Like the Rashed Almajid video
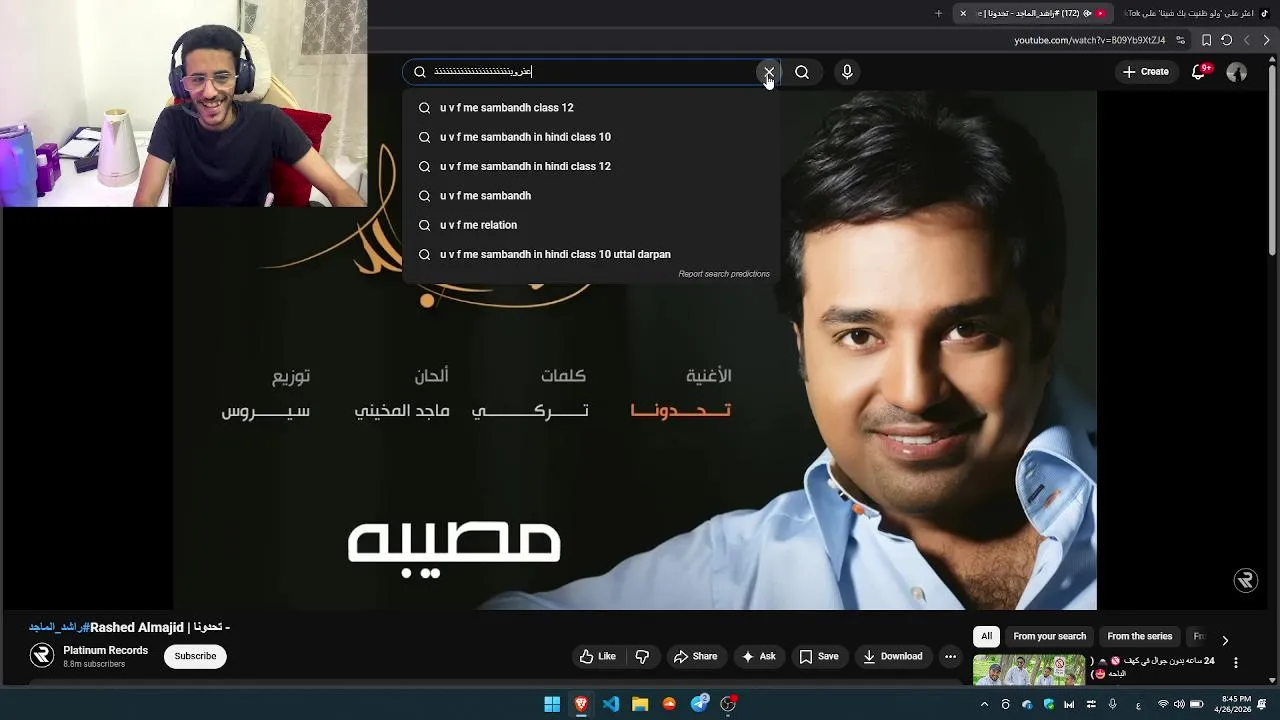Screen dimensions: 1280x720 (x=598, y=656)
